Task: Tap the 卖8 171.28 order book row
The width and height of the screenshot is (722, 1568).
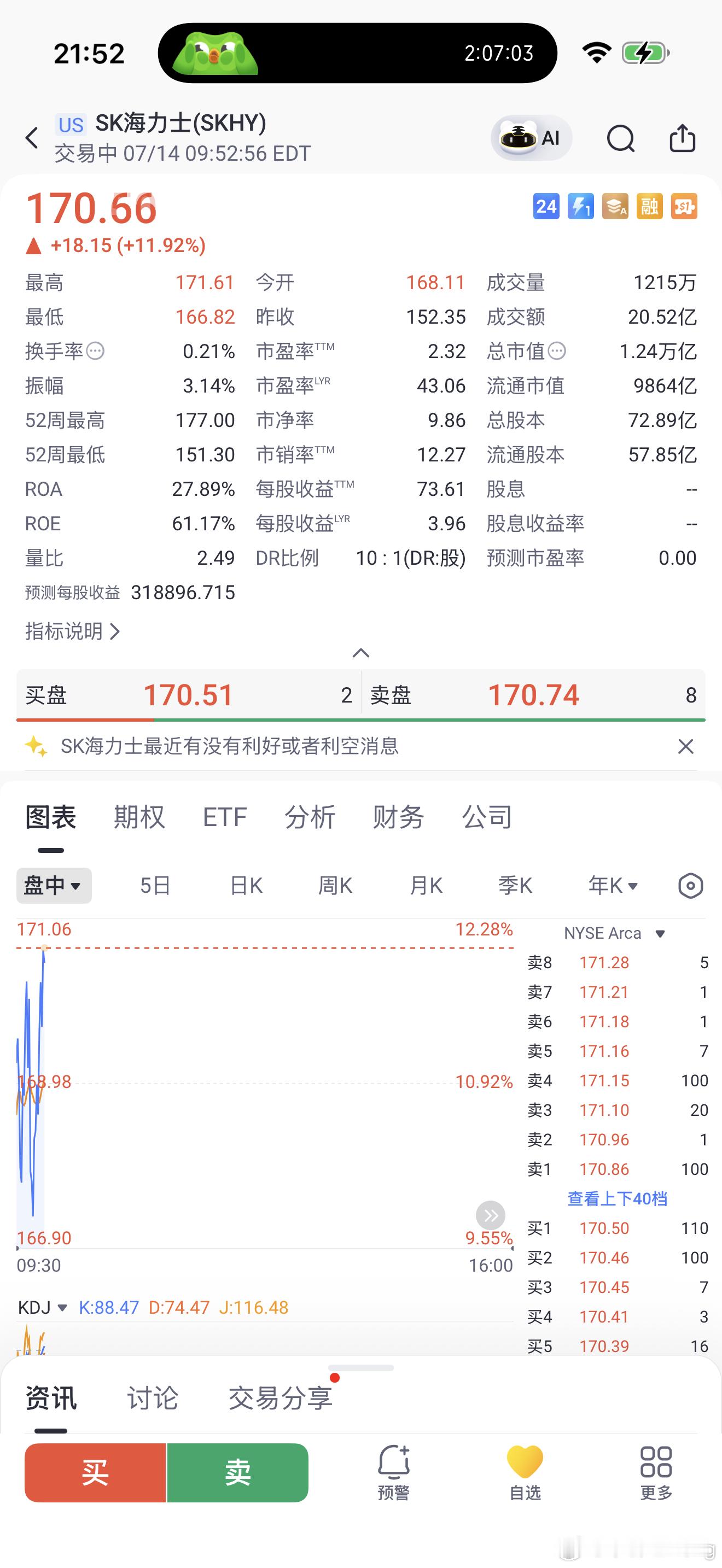Action: click(x=618, y=962)
